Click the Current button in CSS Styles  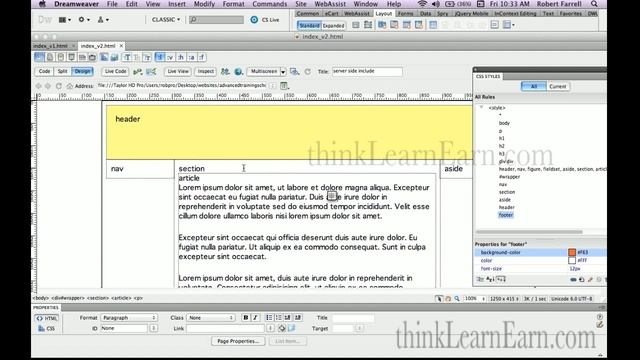(558, 87)
